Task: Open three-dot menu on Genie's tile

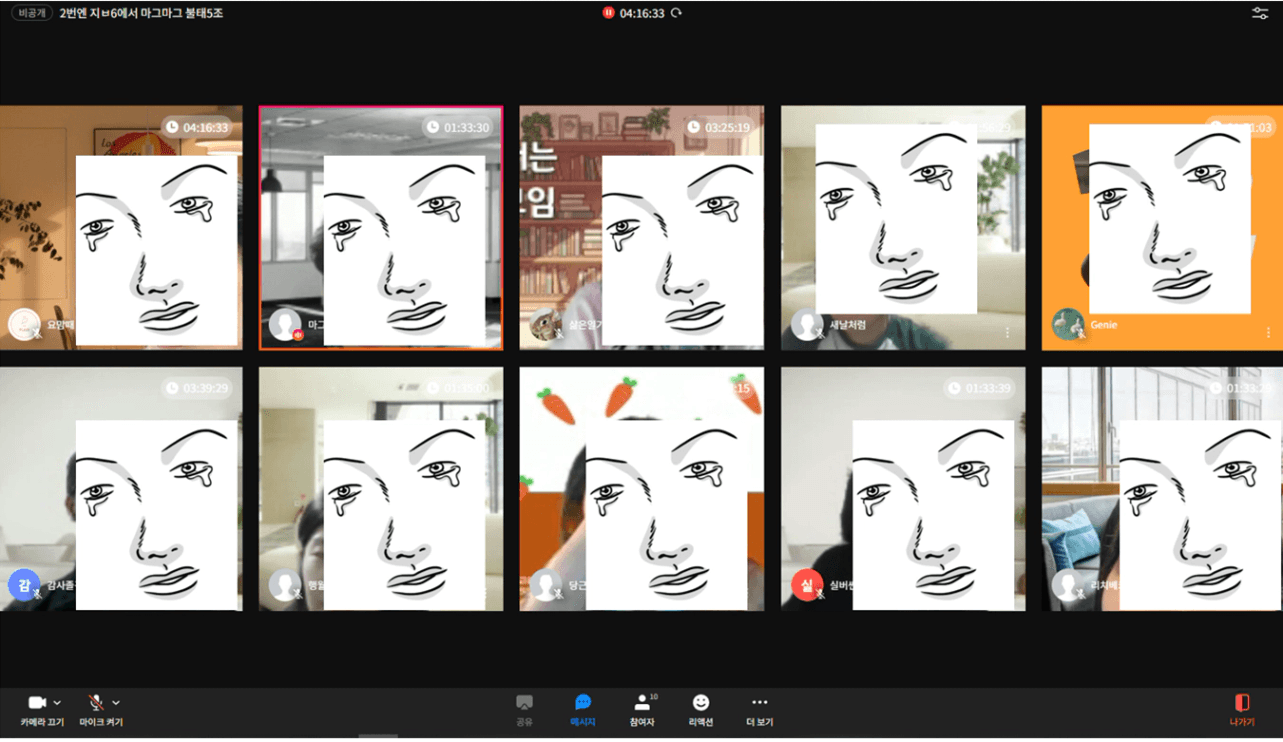Action: [x=1268, y=332]
